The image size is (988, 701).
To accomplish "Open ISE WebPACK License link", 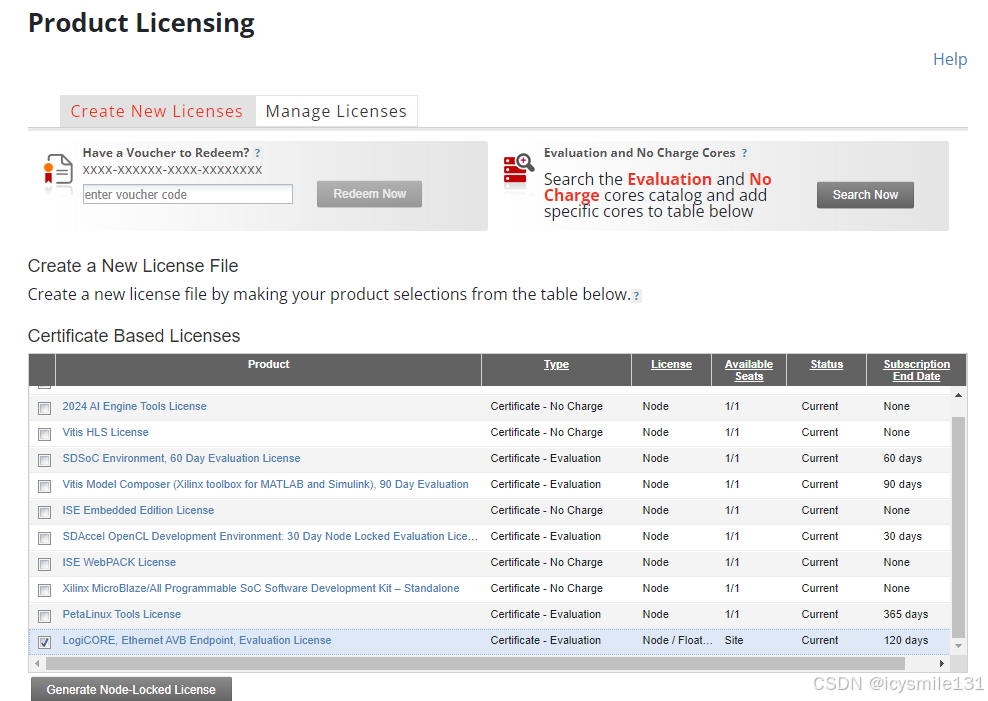I will (x=119, y=562).
